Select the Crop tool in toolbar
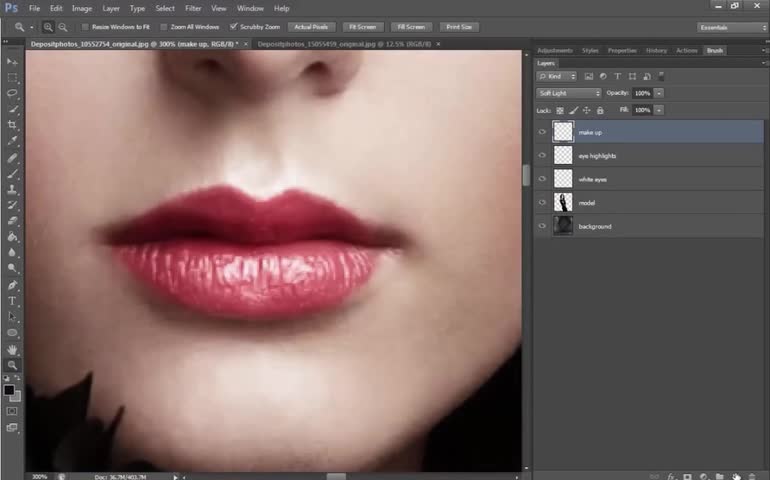This screenshot has height=480, width=770. 12,125
